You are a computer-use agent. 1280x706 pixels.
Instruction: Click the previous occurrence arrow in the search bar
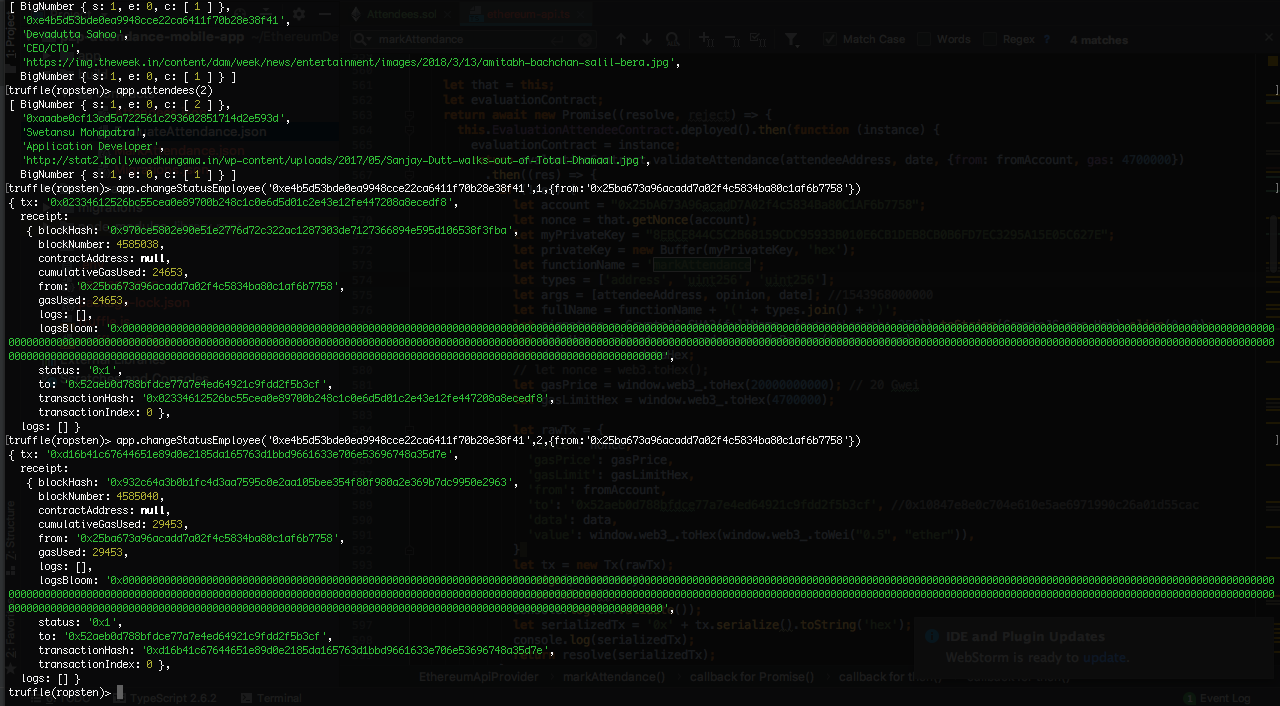point(621,39)
